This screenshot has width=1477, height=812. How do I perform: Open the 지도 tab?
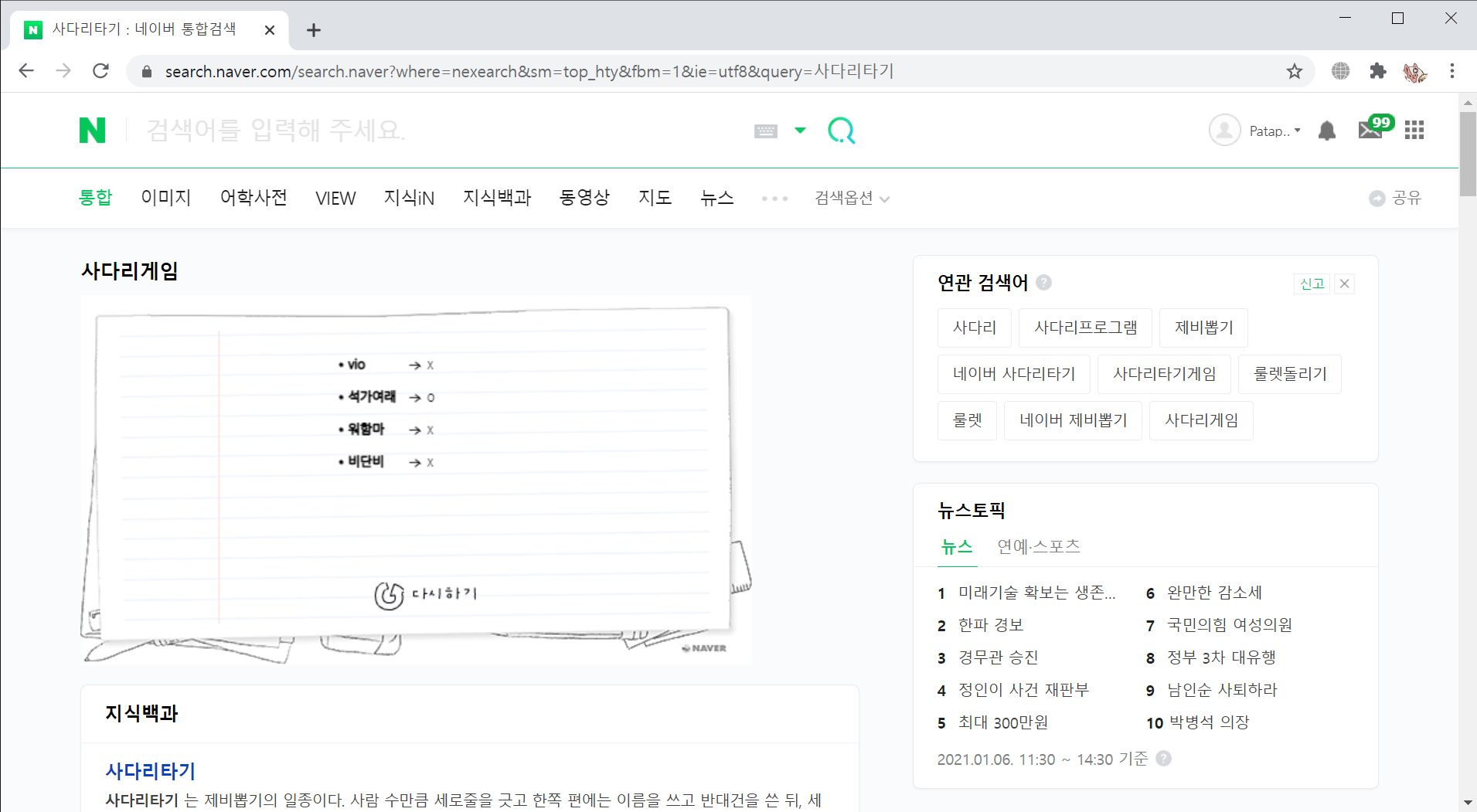(655, 198)
